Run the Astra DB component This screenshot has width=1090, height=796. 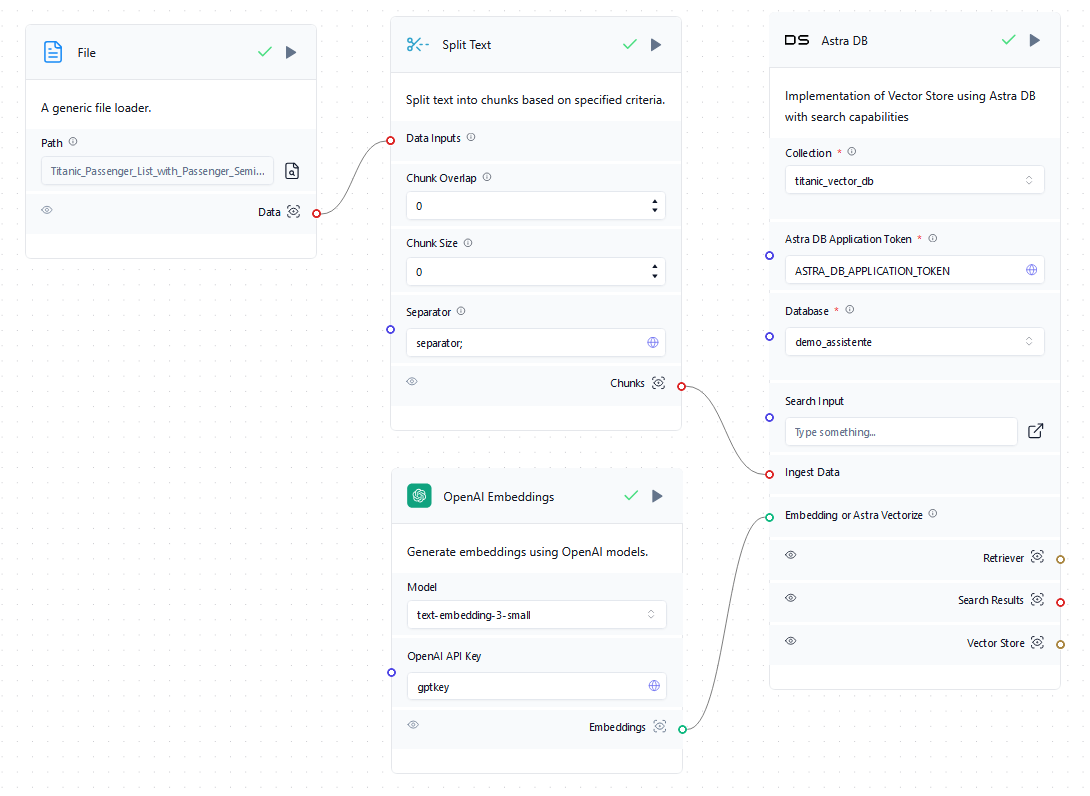(1035, 40)
